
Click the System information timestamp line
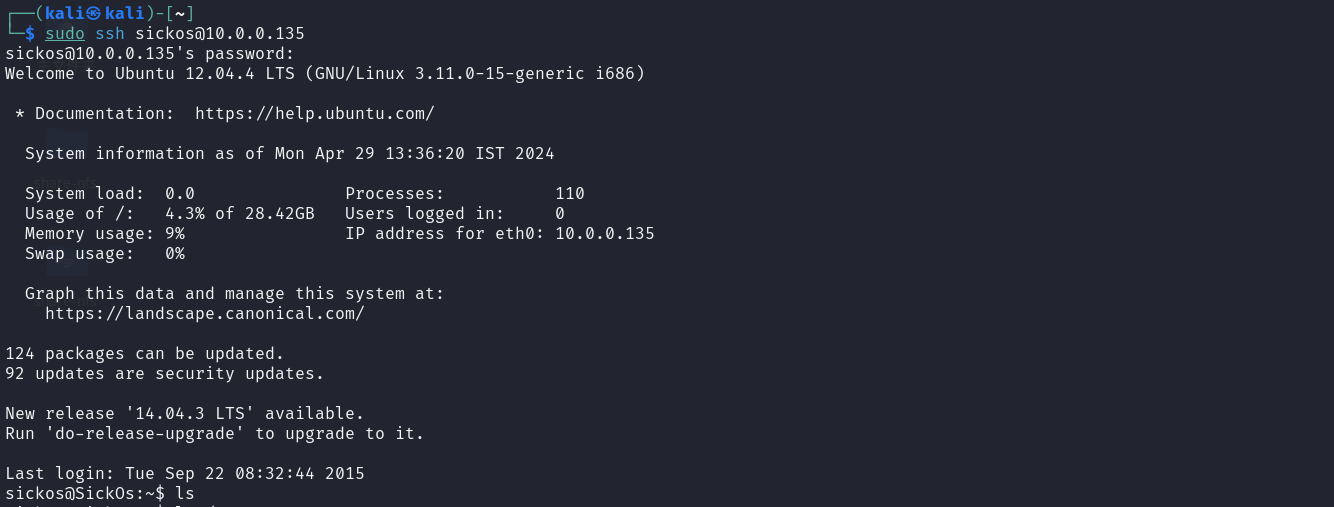click(x=290, y=153)
